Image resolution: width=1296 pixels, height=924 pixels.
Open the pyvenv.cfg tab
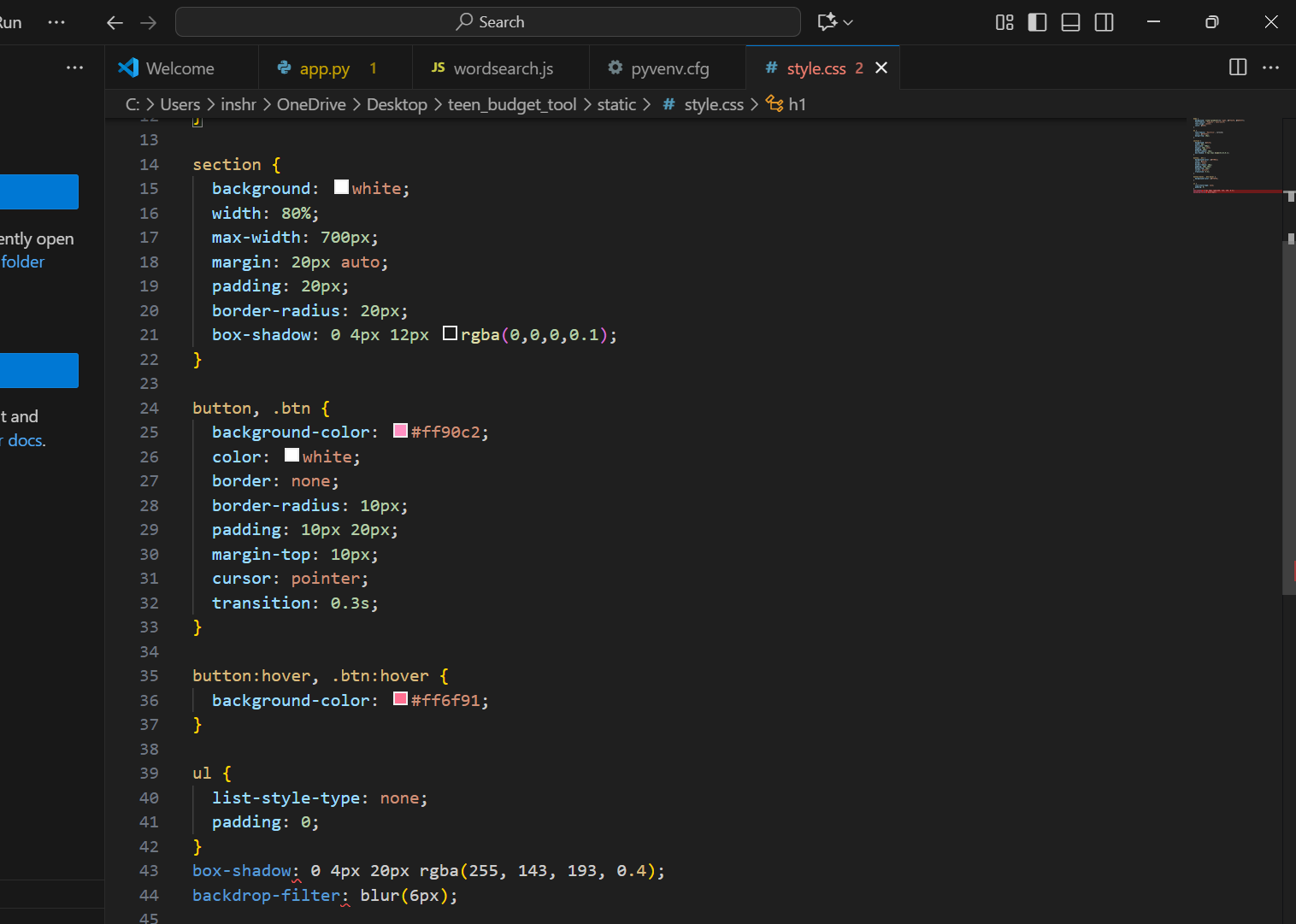pos(669,68)
